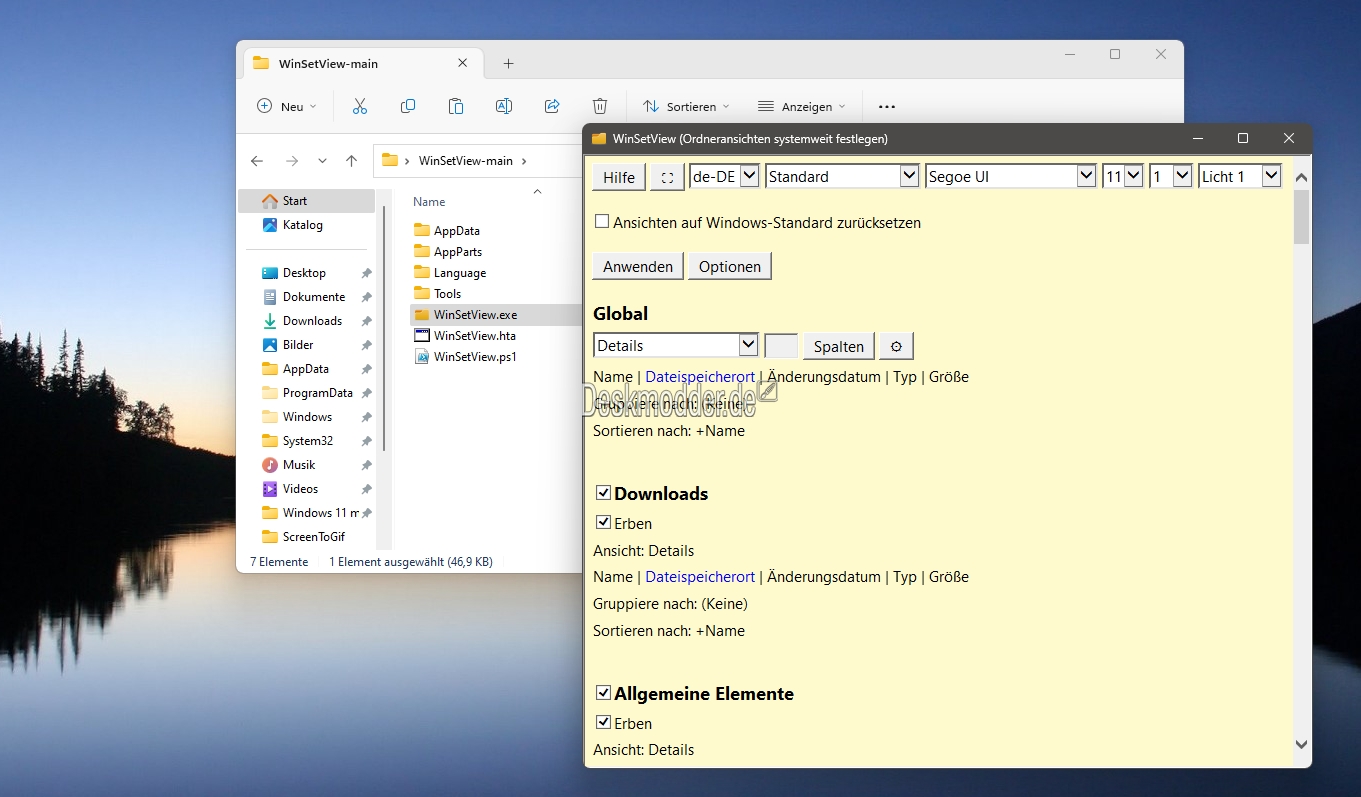
Task: Open Desktop in Explorer sidebar
Action: 306,273
